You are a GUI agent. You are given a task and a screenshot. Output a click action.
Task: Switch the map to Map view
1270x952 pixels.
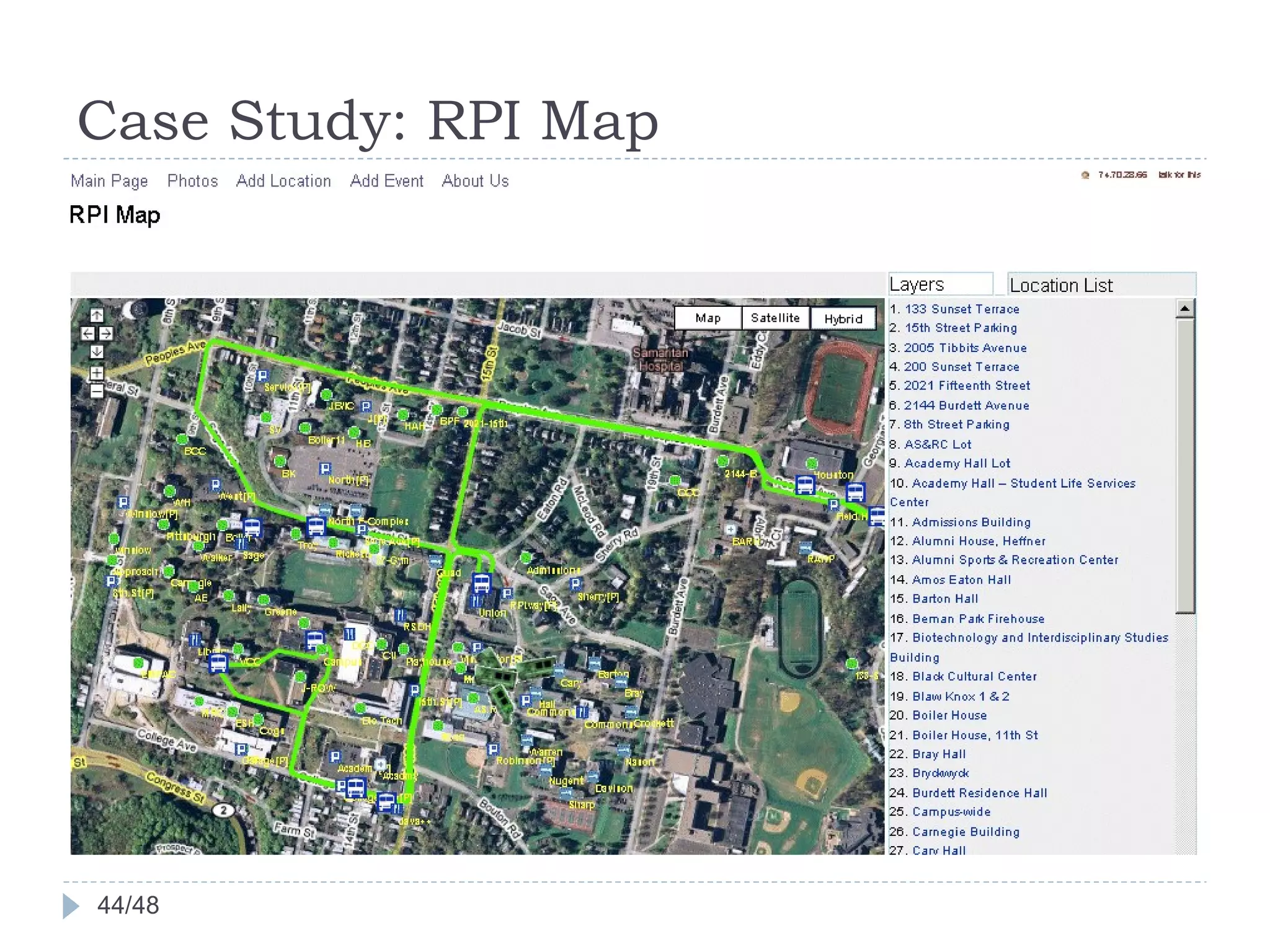tap(708, 318)
